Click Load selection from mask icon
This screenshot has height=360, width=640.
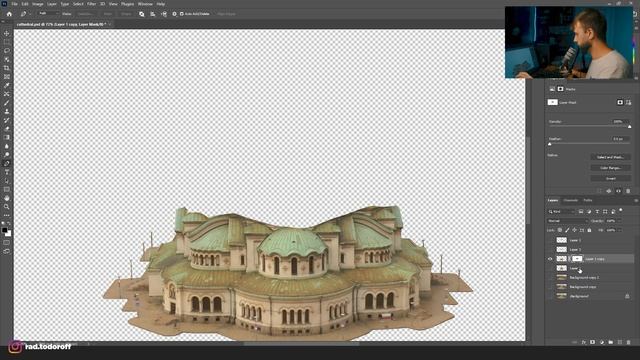599,191
